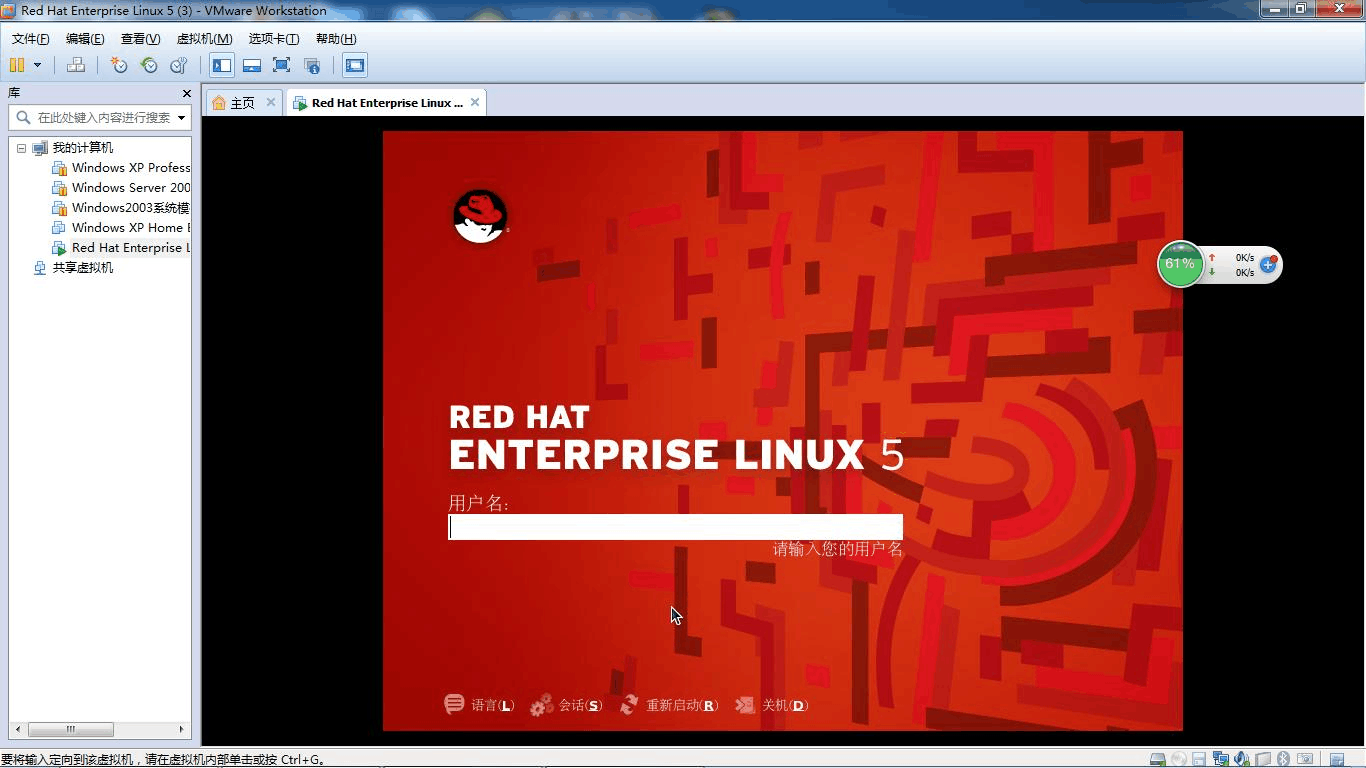The width and height of the screenshot is (1366, 768).
Task: Take a snapshot with the clock-star icon
Action: [119, 65]
